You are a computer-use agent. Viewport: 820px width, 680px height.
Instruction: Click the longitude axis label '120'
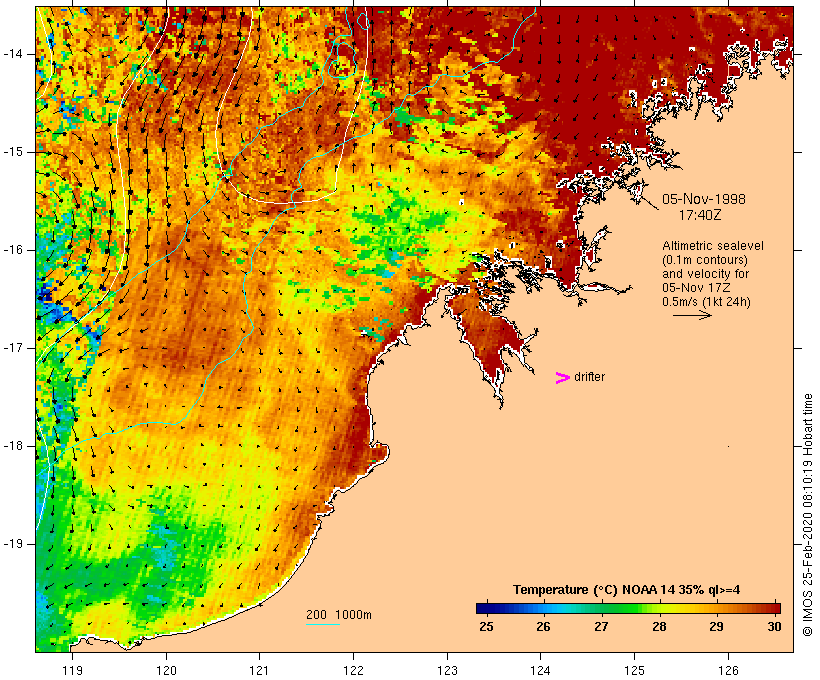166,670
